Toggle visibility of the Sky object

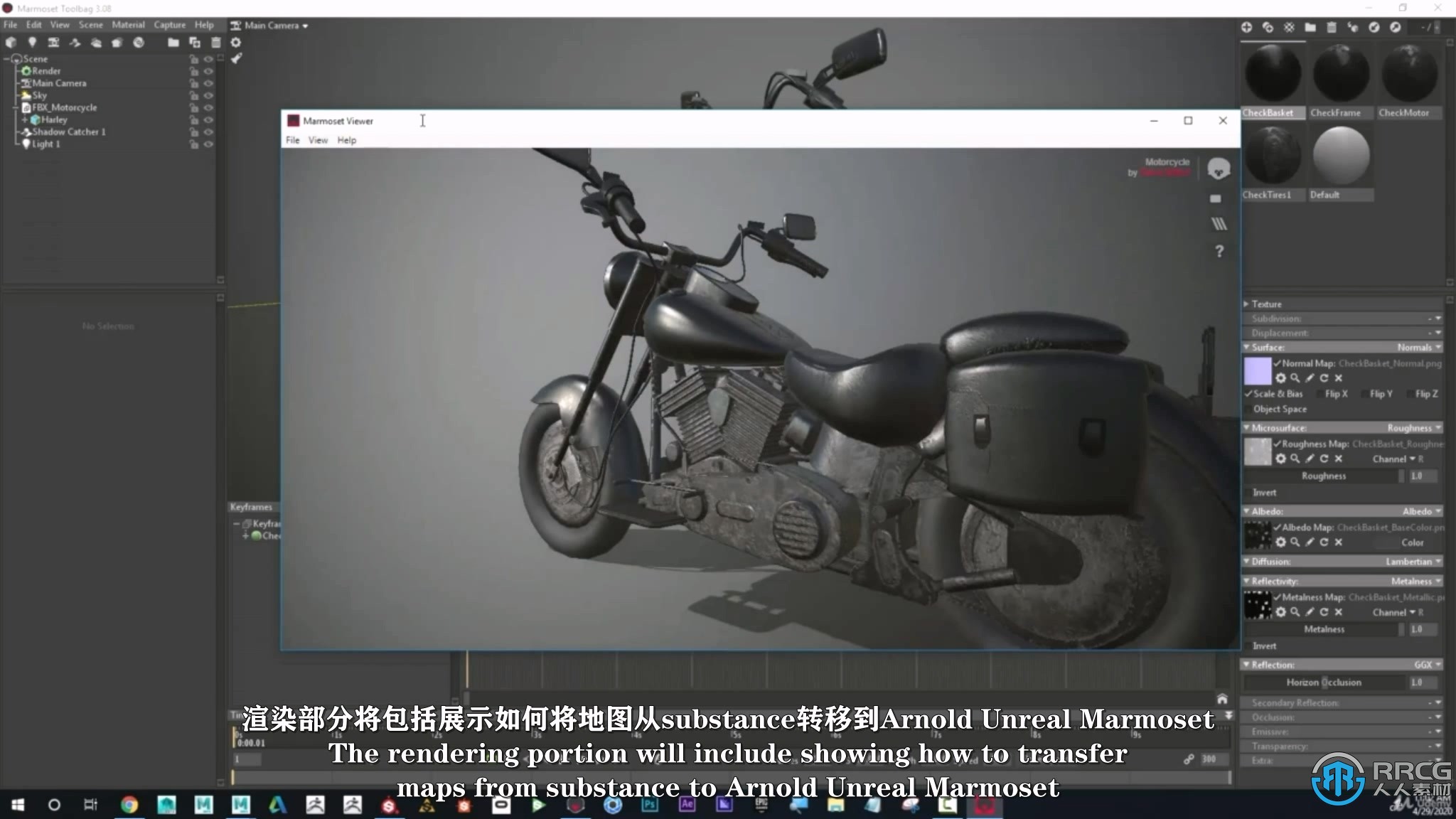(x=208, y=95)
